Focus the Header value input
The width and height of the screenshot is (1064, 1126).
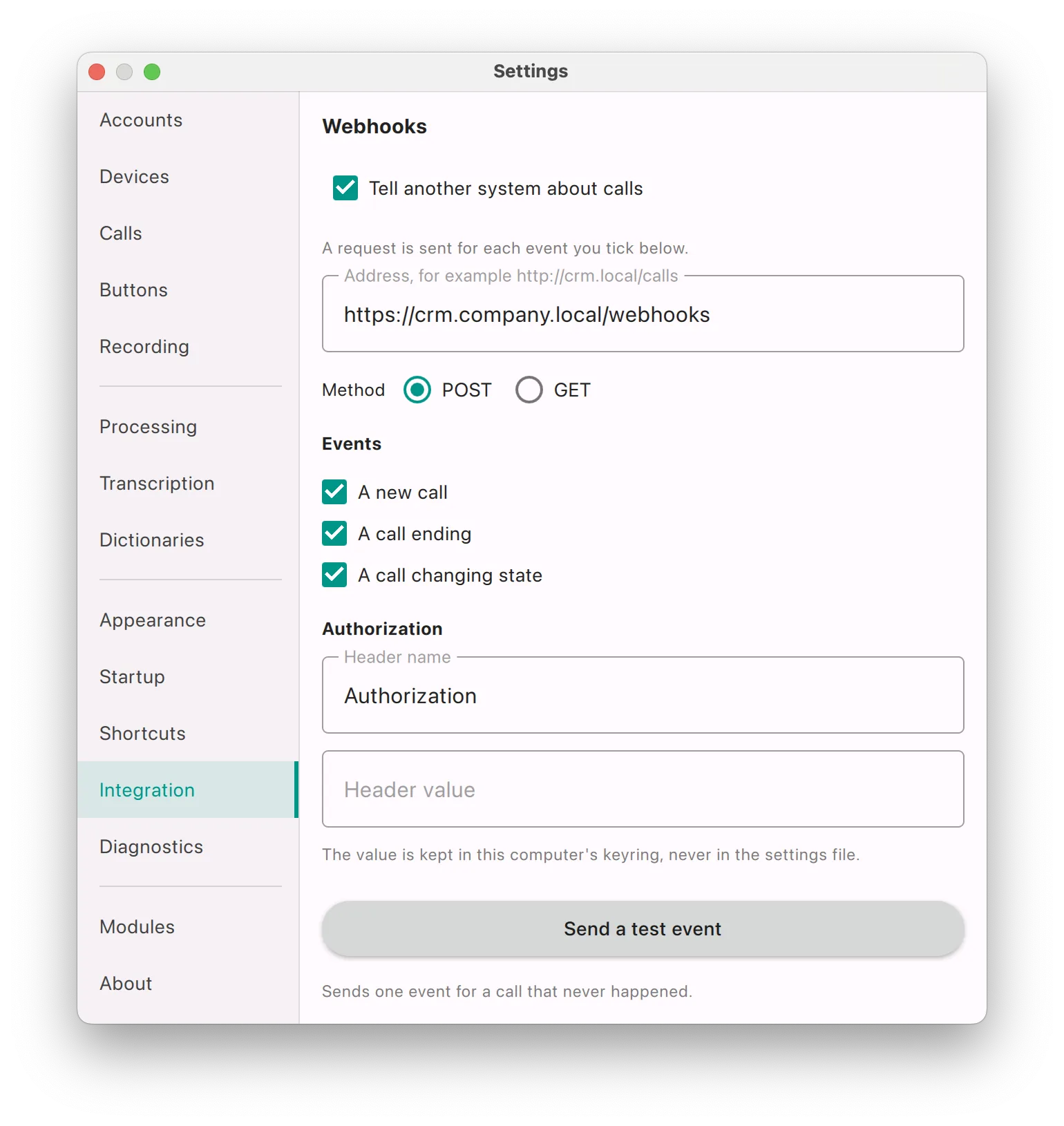pyautogui.click(x=643, y=789)
